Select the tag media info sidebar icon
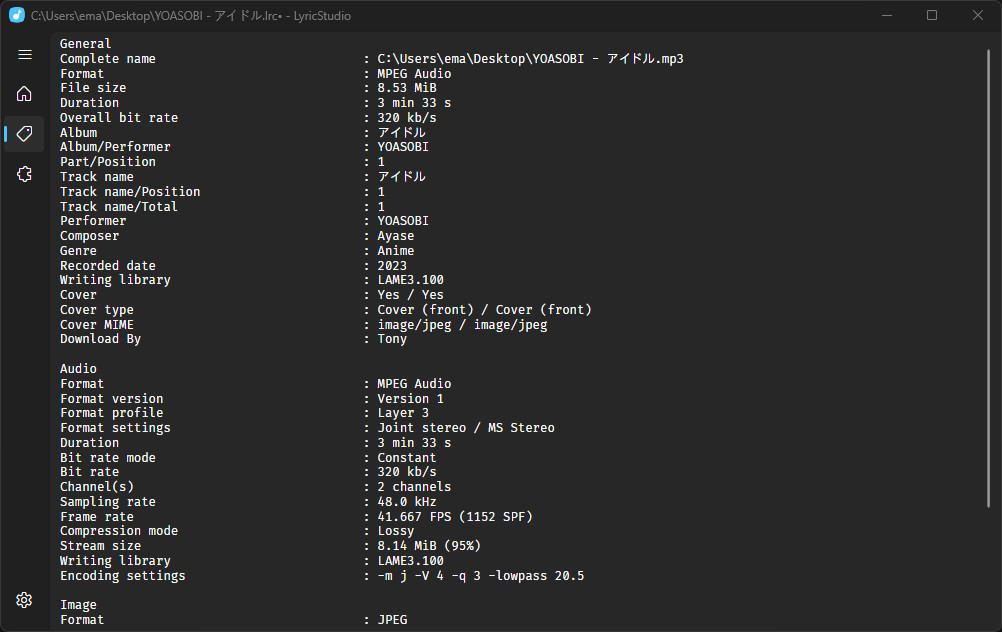 (x=25, y=134)
